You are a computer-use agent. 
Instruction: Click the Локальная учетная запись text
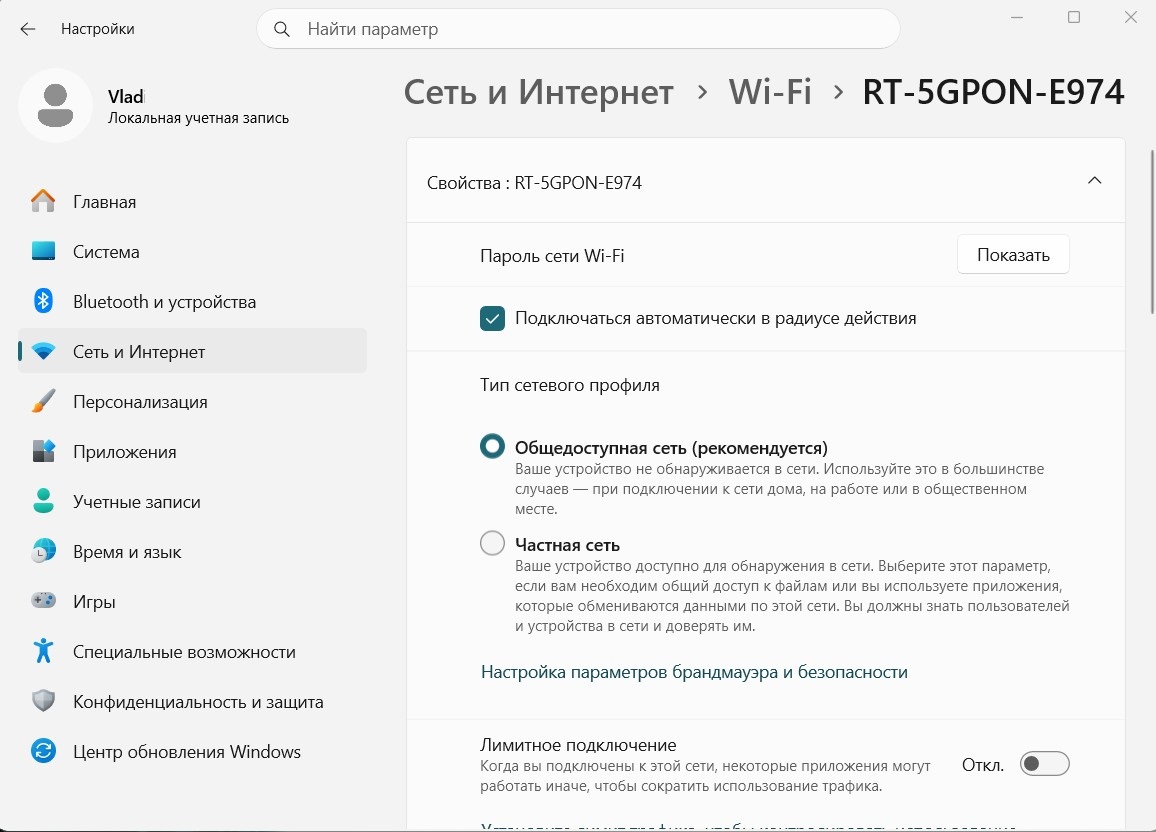point(198,118)
